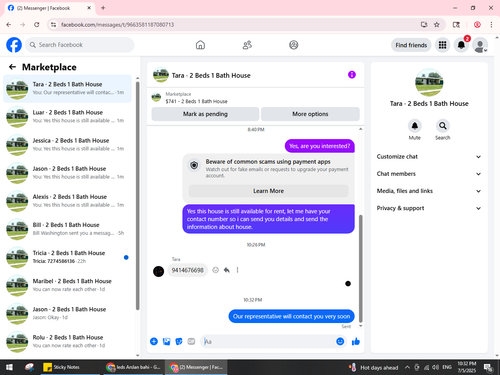500x375 pixels.
Task: Open the Hot days ahead weather widget
Action: pos(373,367)
